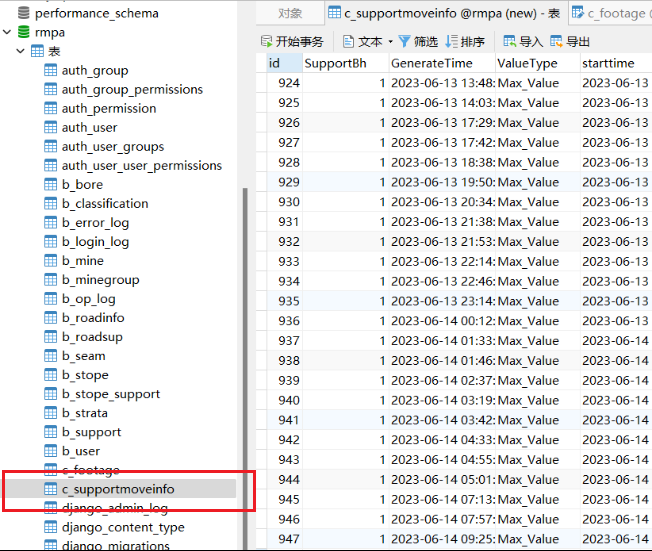652x551 pixels.
Task: Click GenerateTime cell 2023-06-14 00:12
Action: click(442, 321)
